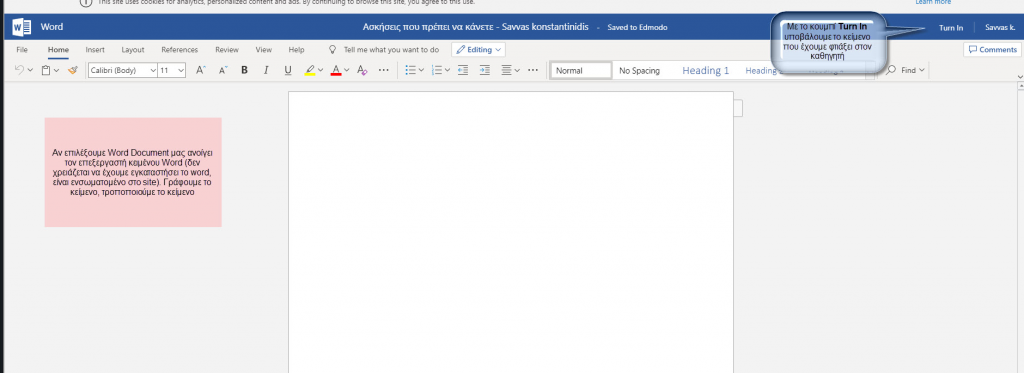Click the paragraph alignment icon
The width and height of the screenshot is (1024, 373).
506,70
